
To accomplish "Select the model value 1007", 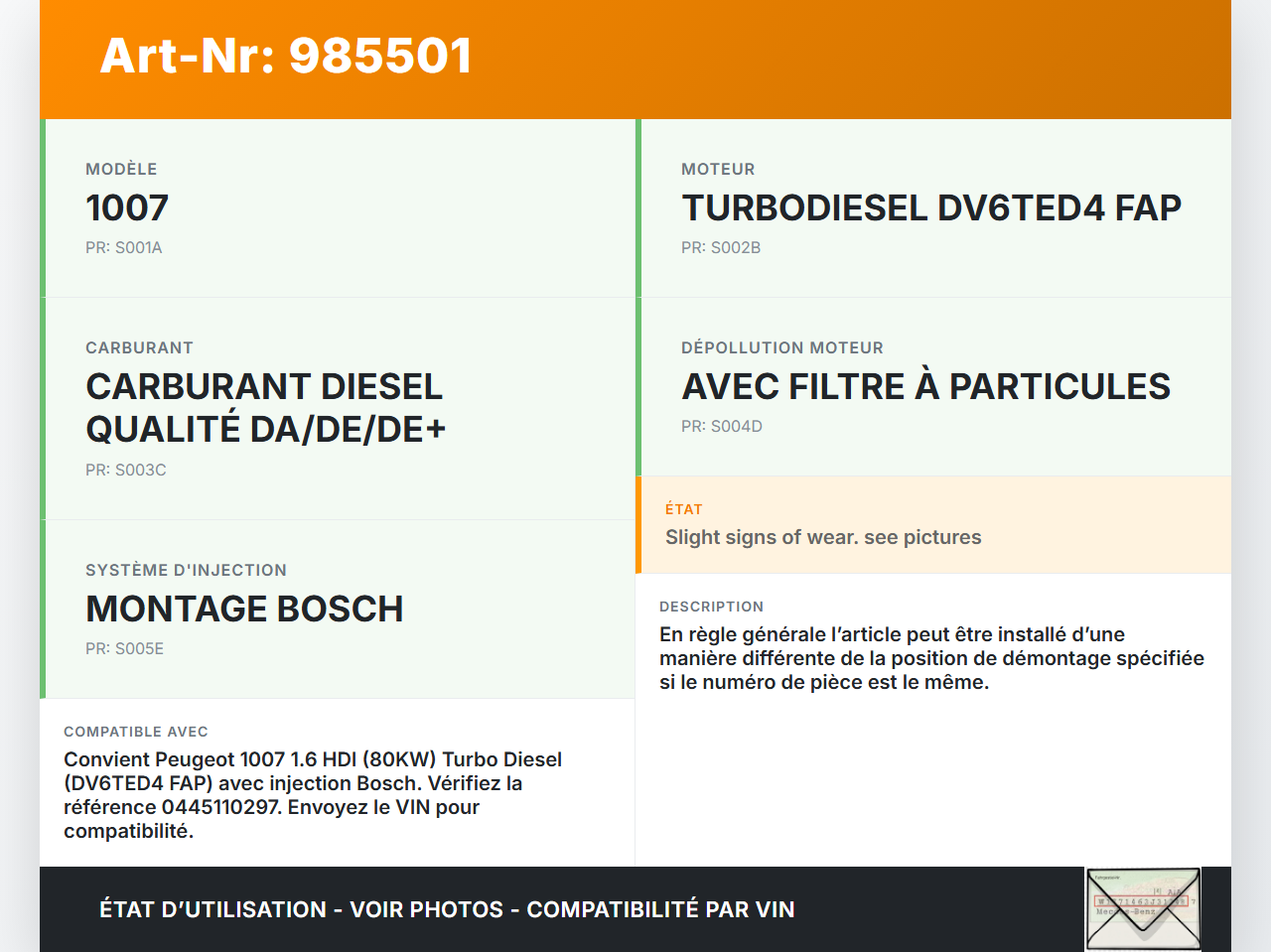I will (127, 208).
